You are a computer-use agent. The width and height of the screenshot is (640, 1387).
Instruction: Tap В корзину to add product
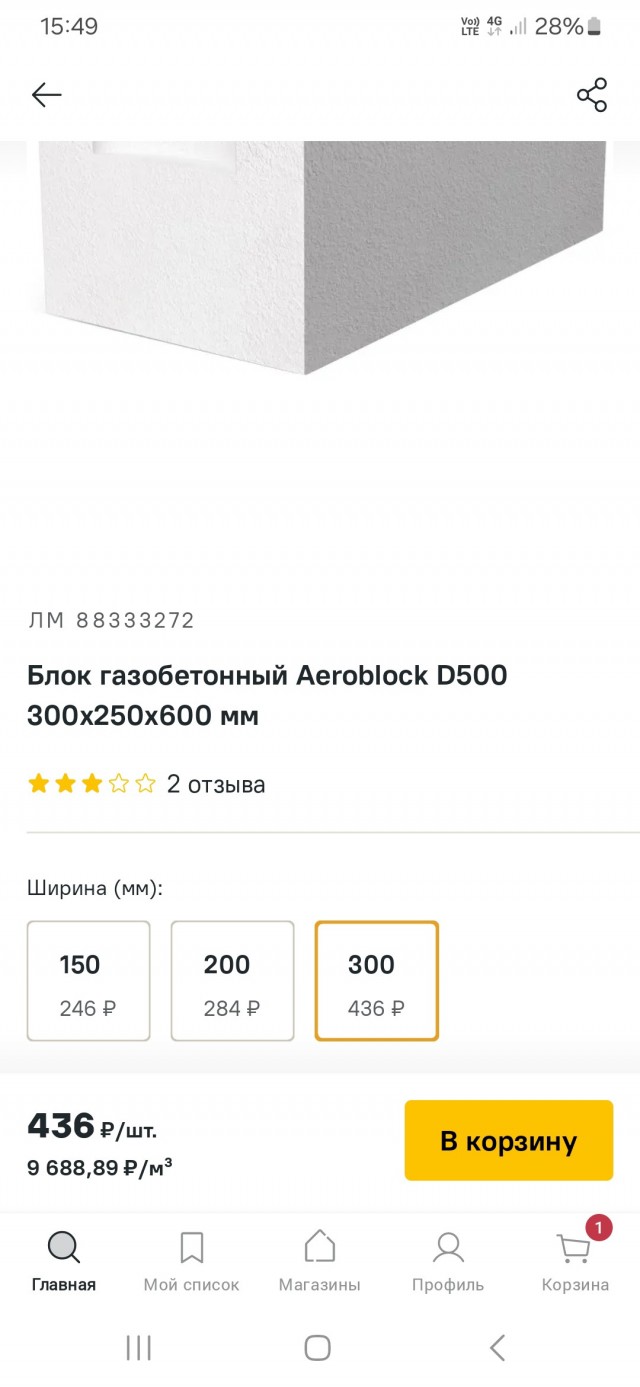pos(507,1139)
